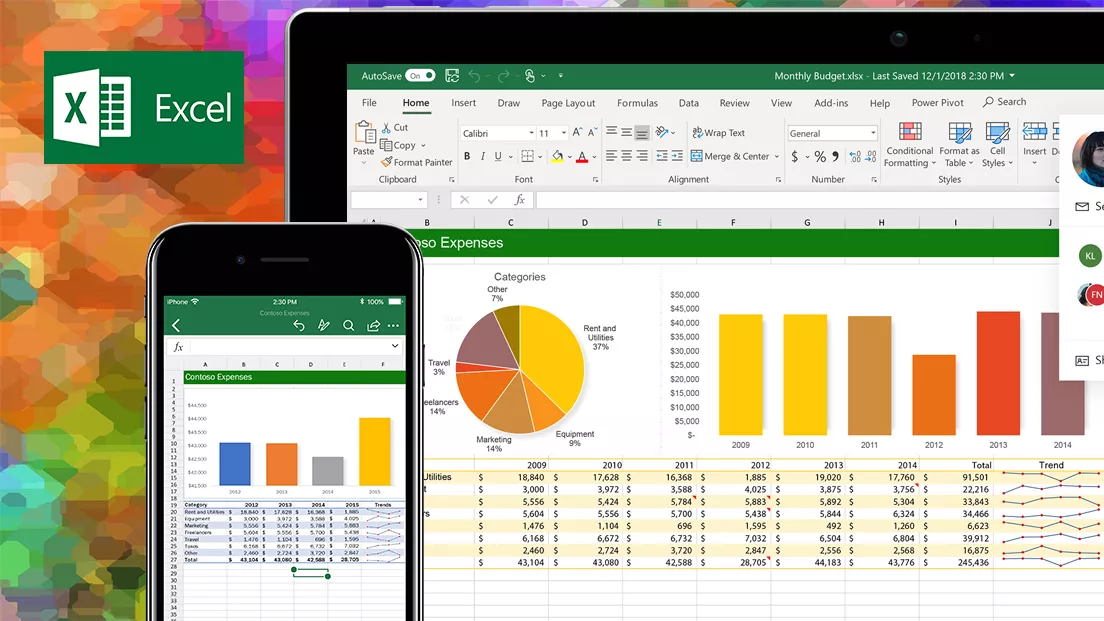This screenshot has width=1104, height=621.
Task: Click the Cut scissors icon
Action: pos(387,128)
